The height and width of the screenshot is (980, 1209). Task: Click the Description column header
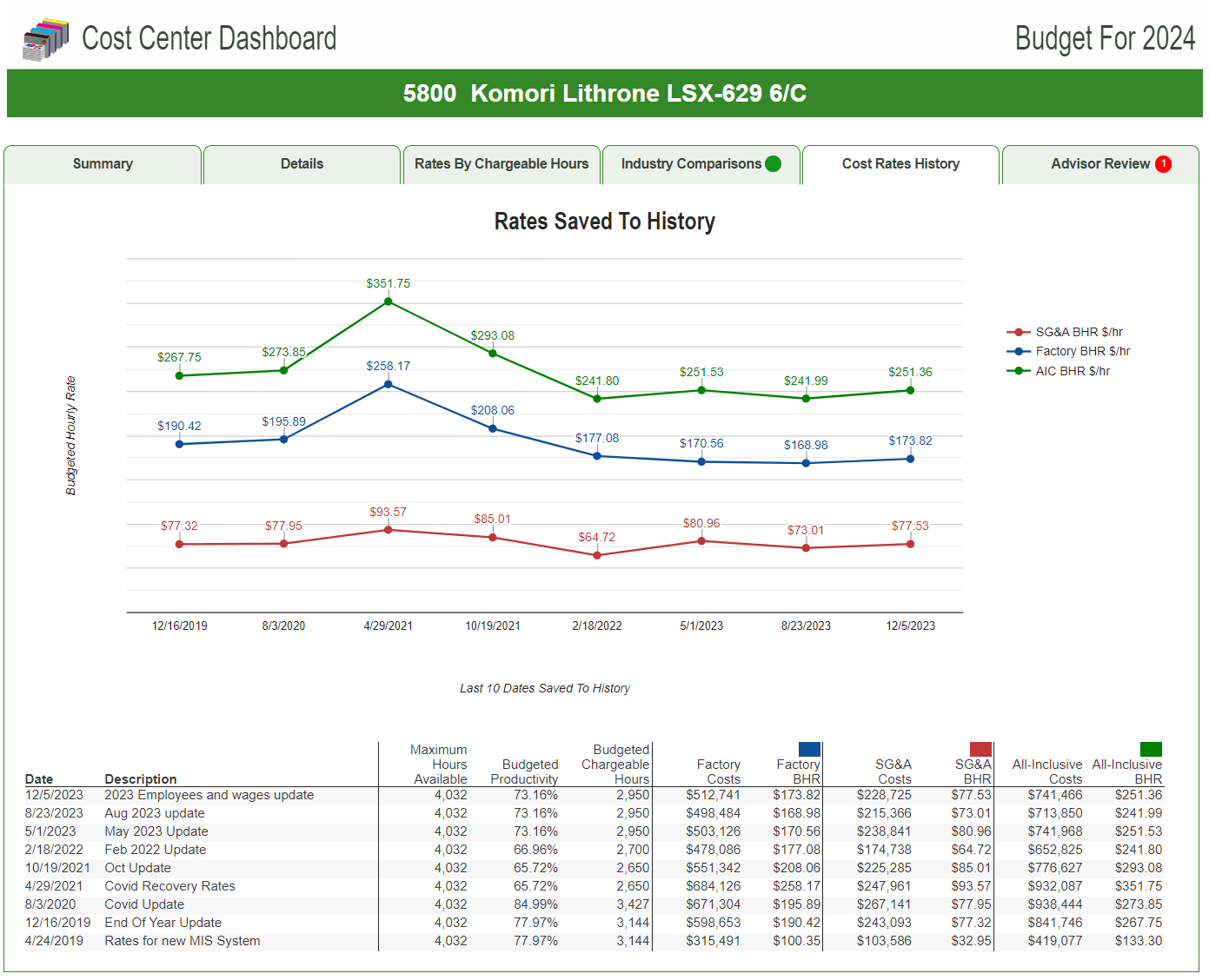141,779
